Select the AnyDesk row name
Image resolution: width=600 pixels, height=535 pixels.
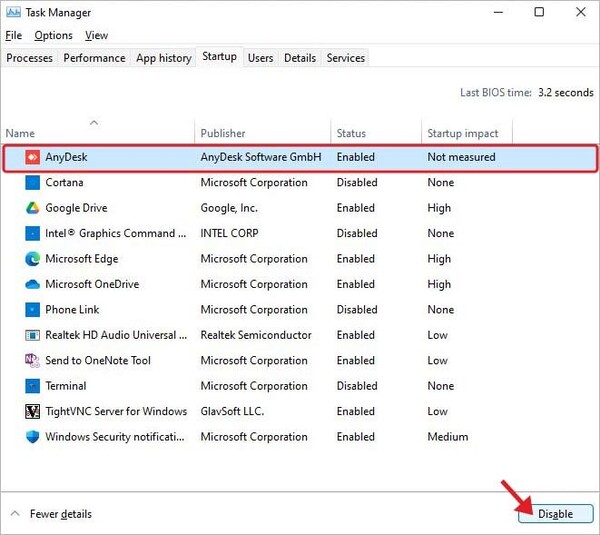(66, 157)
